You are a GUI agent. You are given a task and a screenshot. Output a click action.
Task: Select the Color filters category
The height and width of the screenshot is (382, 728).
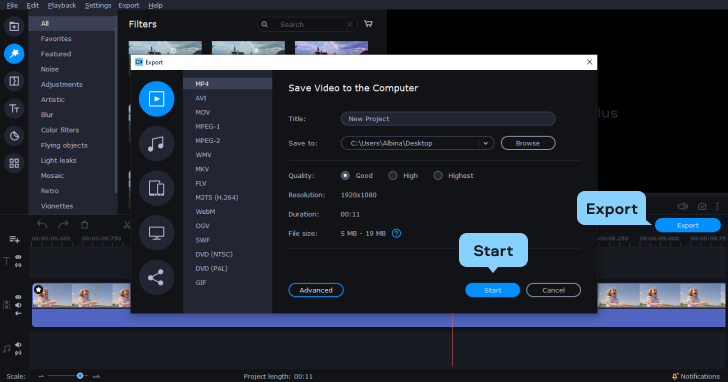(x=60, y=130)
